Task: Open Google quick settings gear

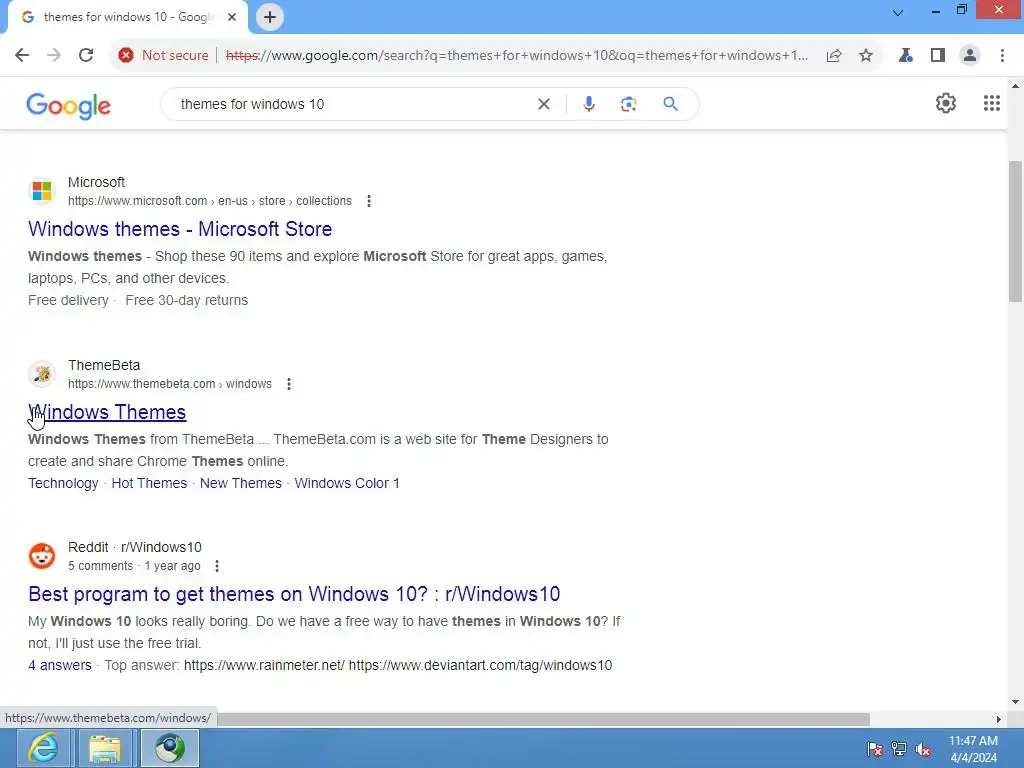Action: pyautogui.click(x=946, y=103)
